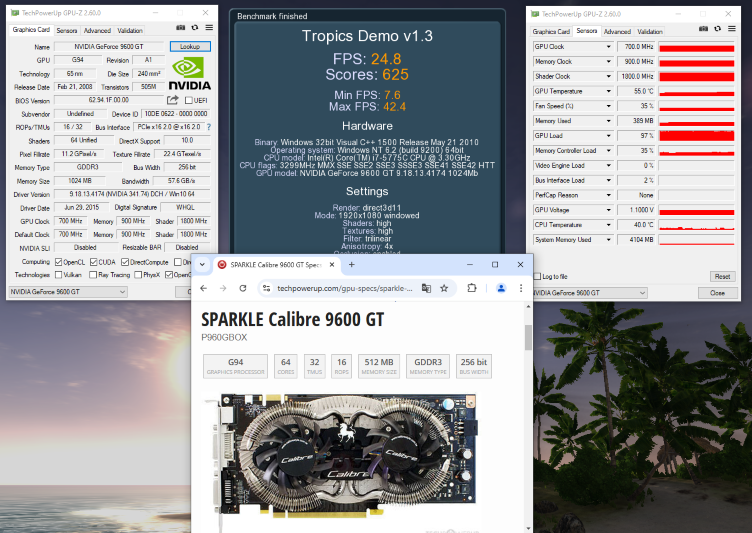
Task: Expand the Shader Clock sensor dropdown
Action: pos(609,76)
